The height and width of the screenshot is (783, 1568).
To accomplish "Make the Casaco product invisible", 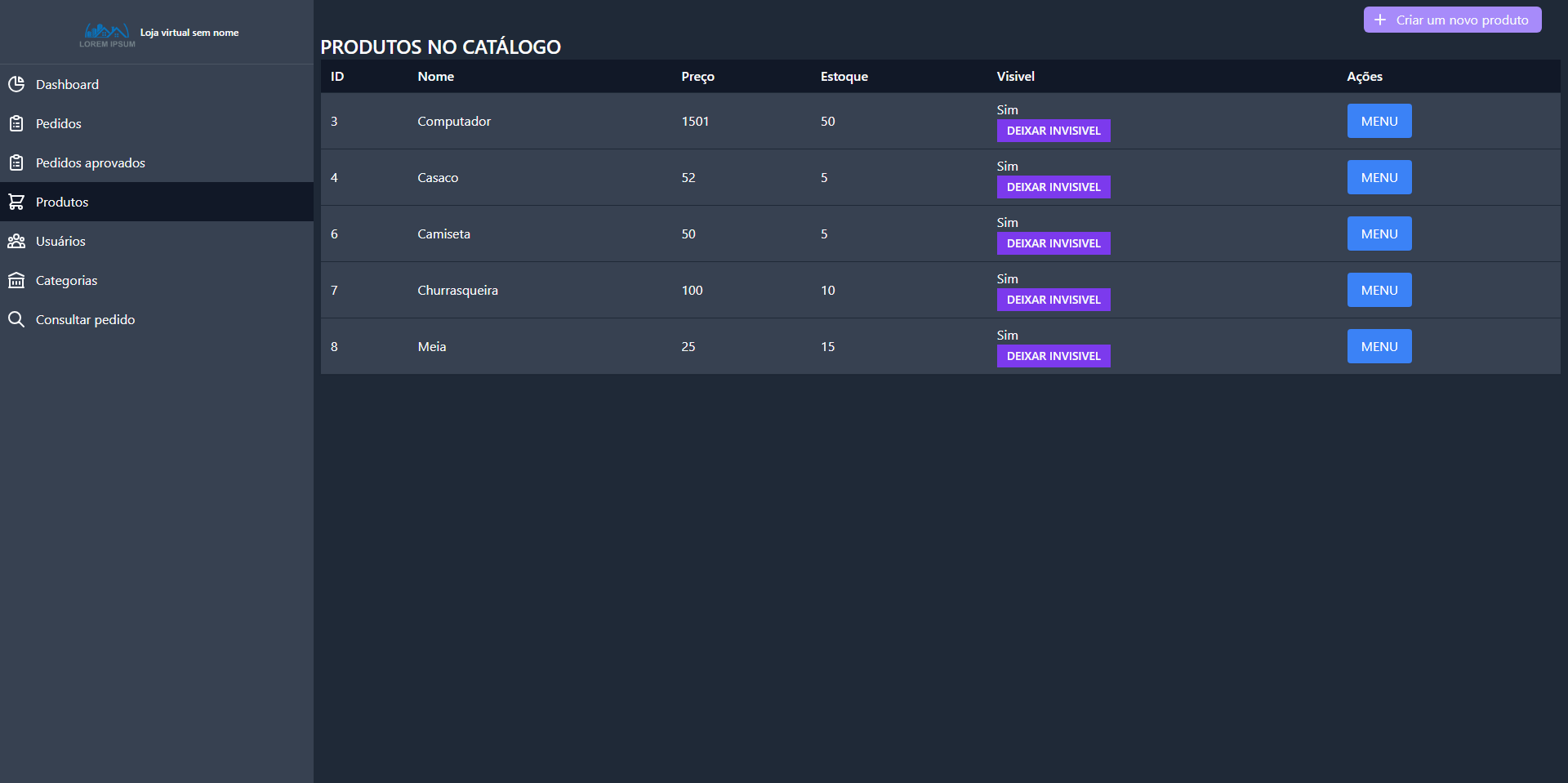I will pos(1053,186).
